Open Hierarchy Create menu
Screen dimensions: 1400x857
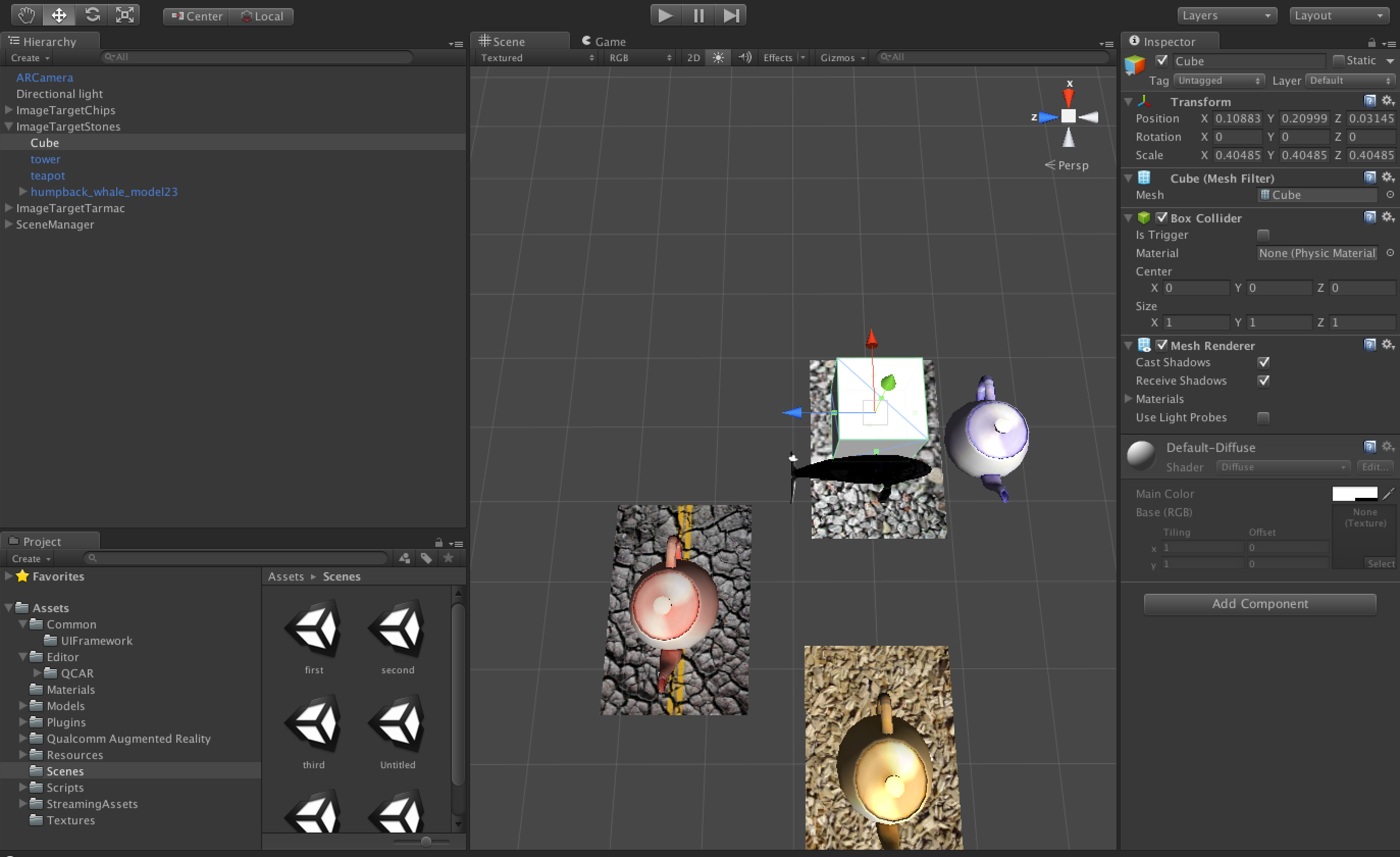(x=30, y=58)
